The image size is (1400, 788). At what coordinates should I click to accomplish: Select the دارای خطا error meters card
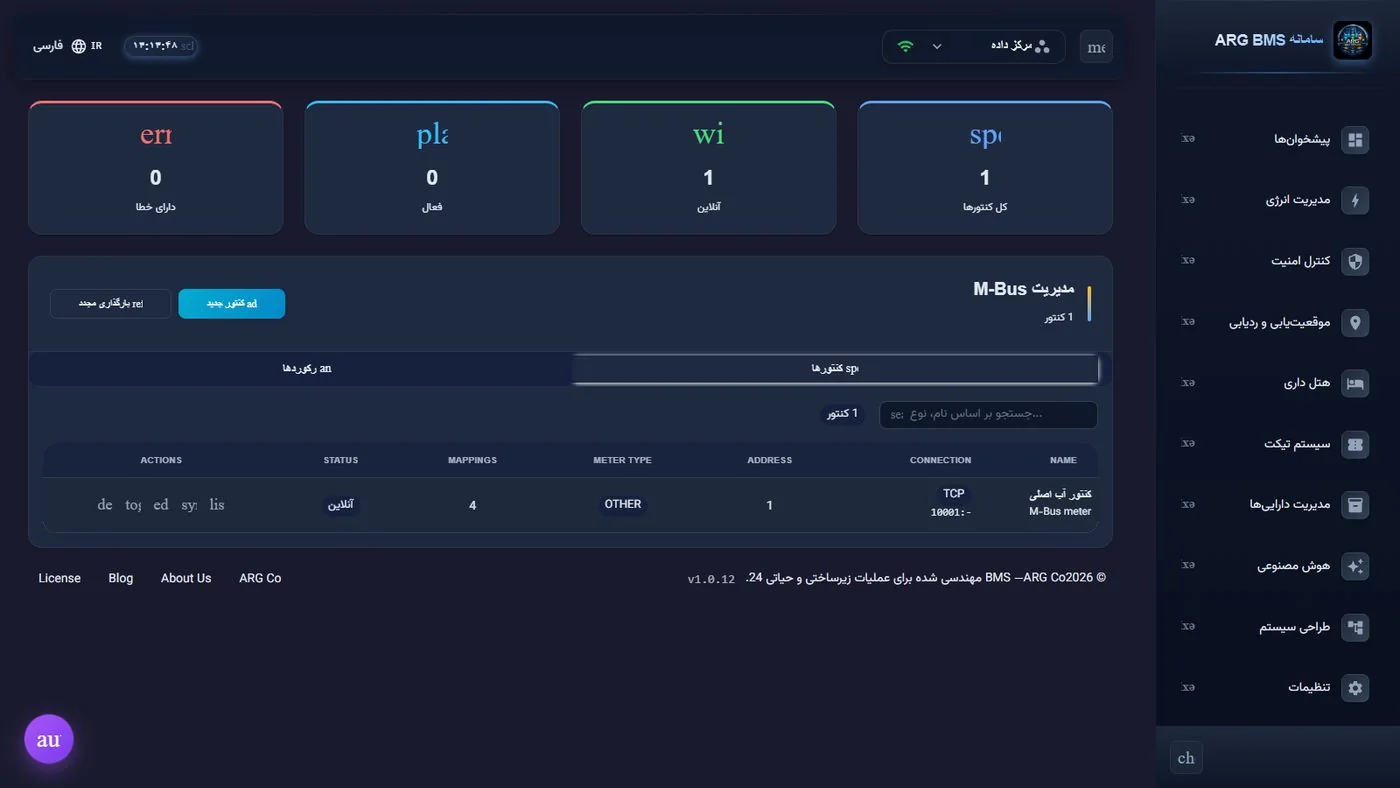click(156, 168)
